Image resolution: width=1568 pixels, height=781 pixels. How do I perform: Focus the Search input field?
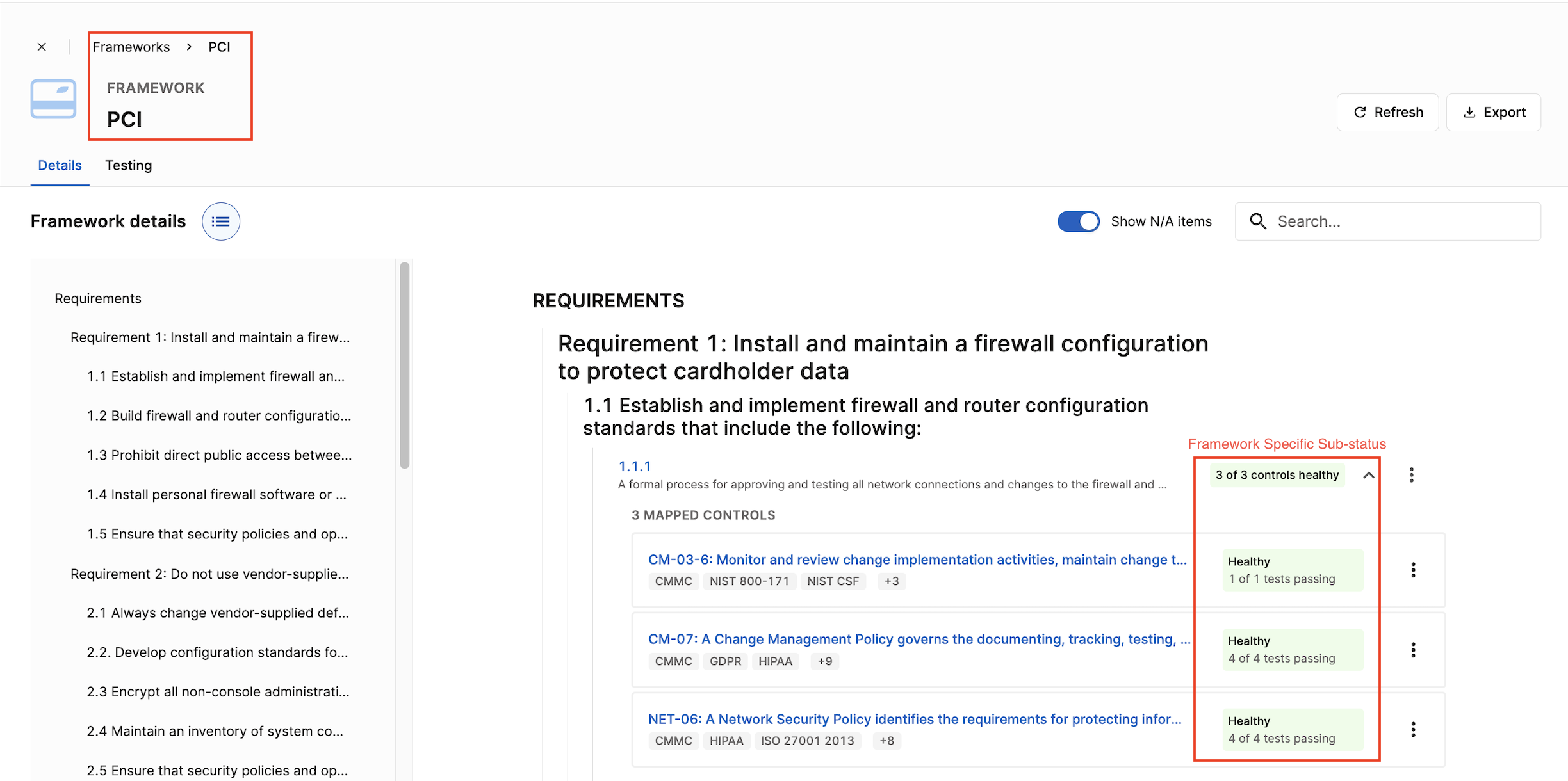(x=1388, y=221)
